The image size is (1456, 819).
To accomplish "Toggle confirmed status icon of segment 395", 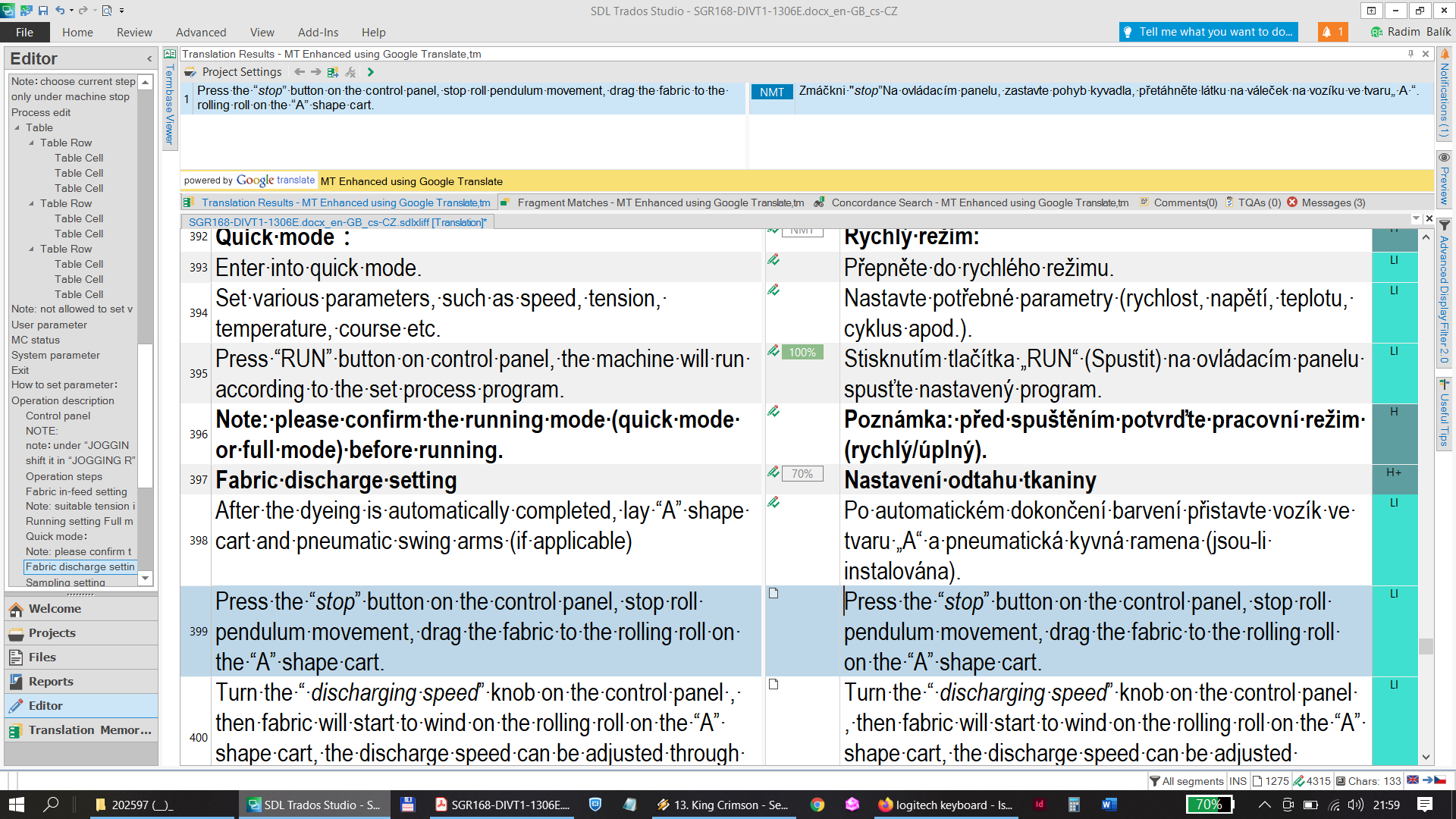I will tap(773, 351).
